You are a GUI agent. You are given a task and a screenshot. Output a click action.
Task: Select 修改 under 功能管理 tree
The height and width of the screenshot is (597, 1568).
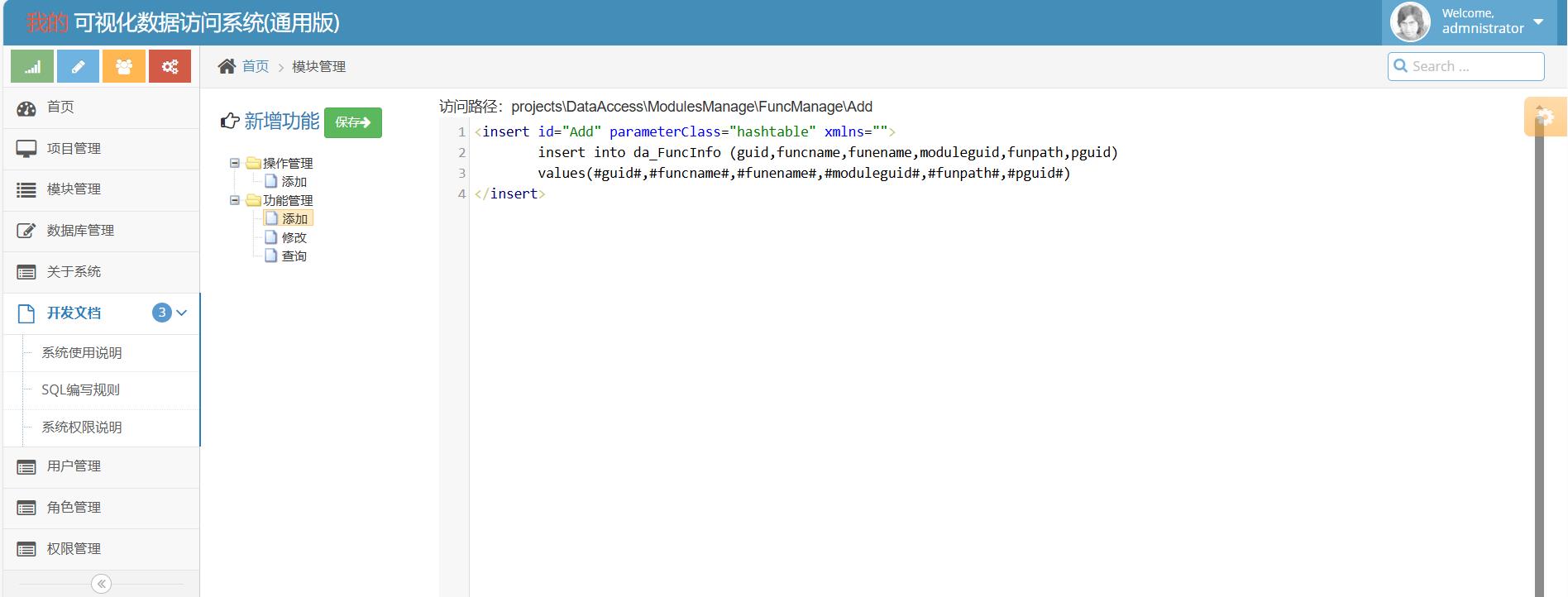tap(294, 237)
